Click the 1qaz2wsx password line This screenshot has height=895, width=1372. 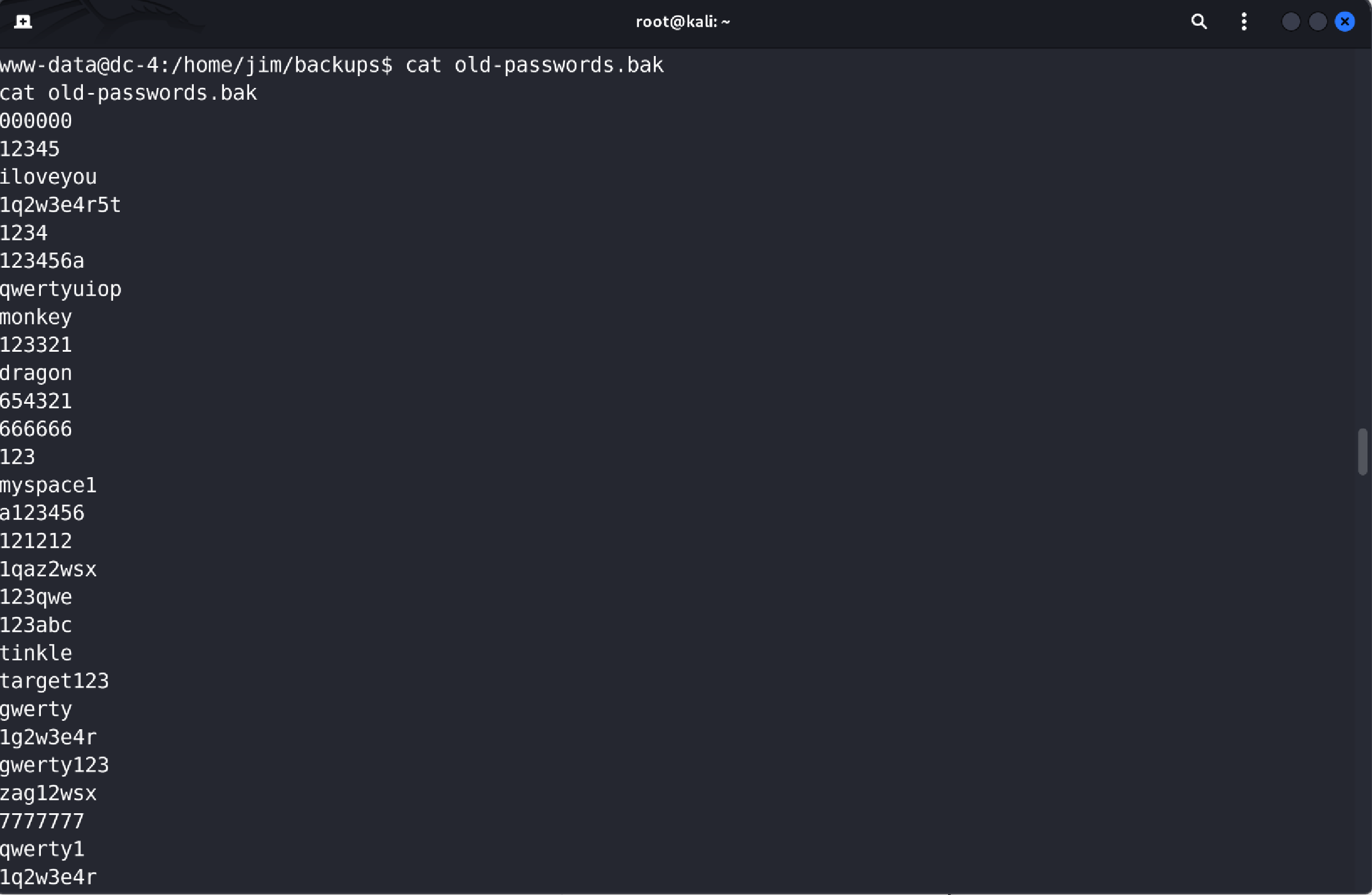click(48, 569)
